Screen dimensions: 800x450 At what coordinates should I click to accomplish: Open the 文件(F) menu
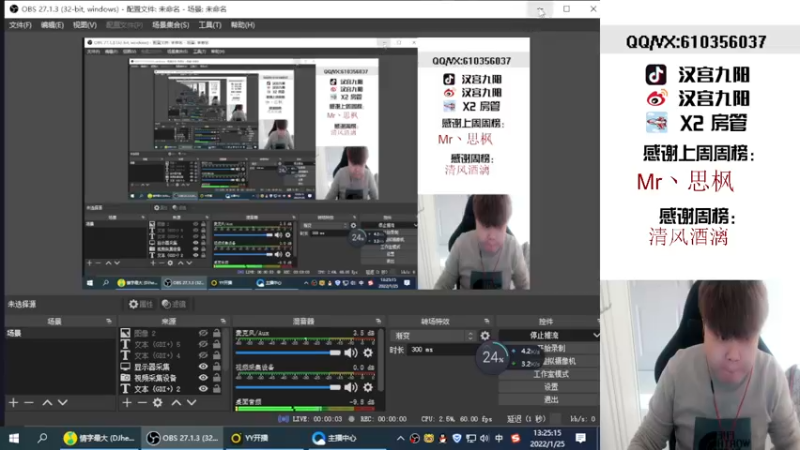(x=20, y=24)
